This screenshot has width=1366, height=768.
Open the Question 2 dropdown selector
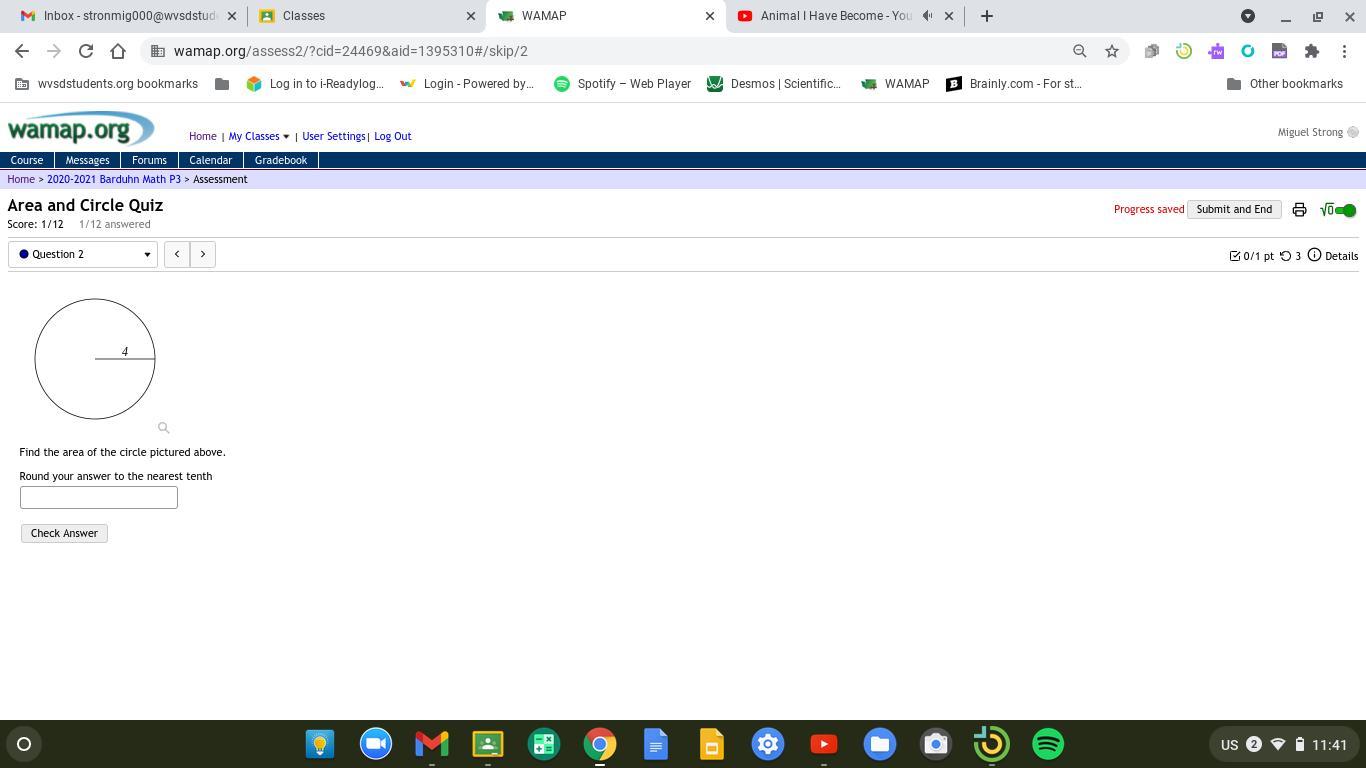coord(83,254)
